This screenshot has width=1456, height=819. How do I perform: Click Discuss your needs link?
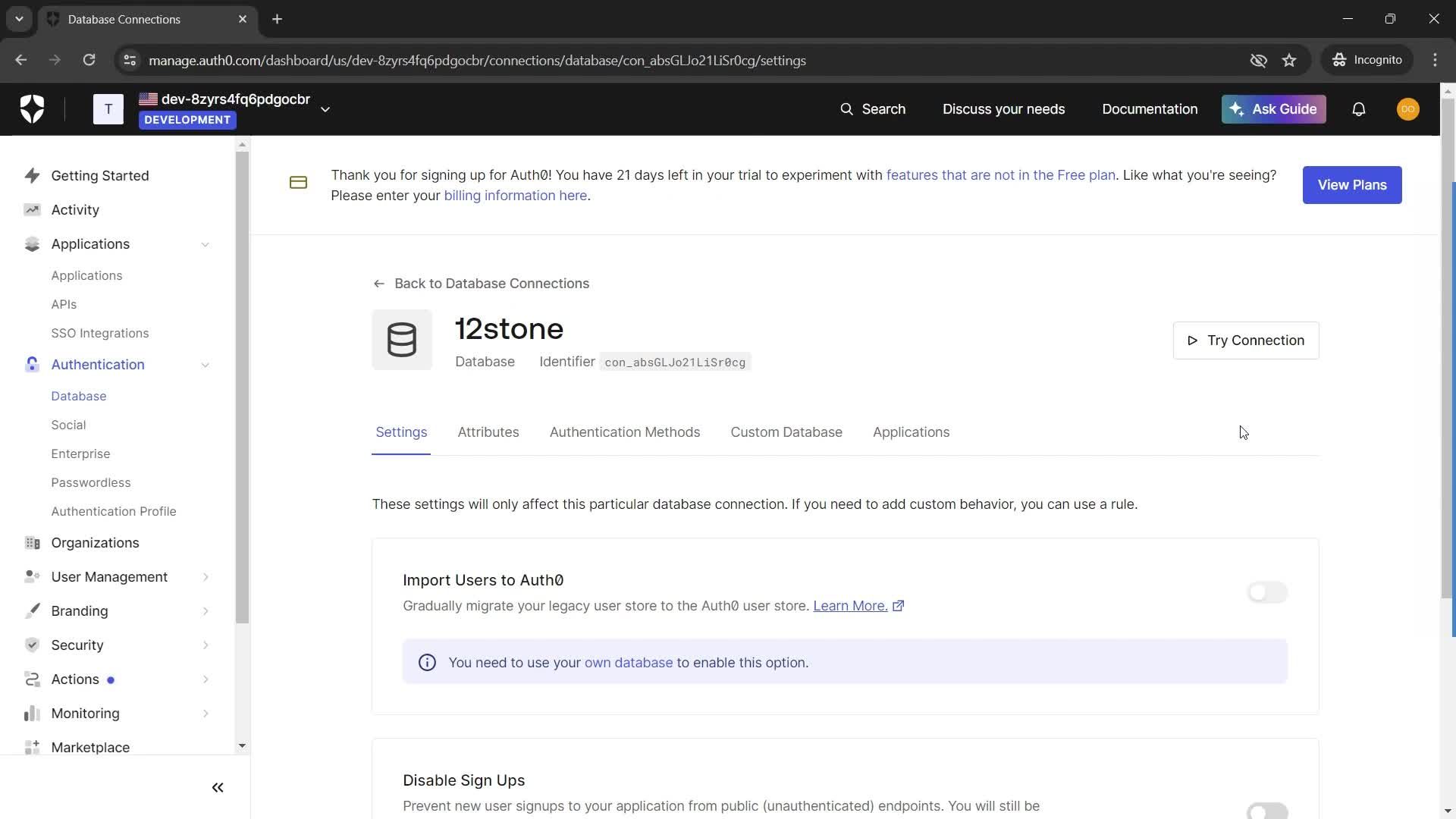click(x=1003, y=109)
